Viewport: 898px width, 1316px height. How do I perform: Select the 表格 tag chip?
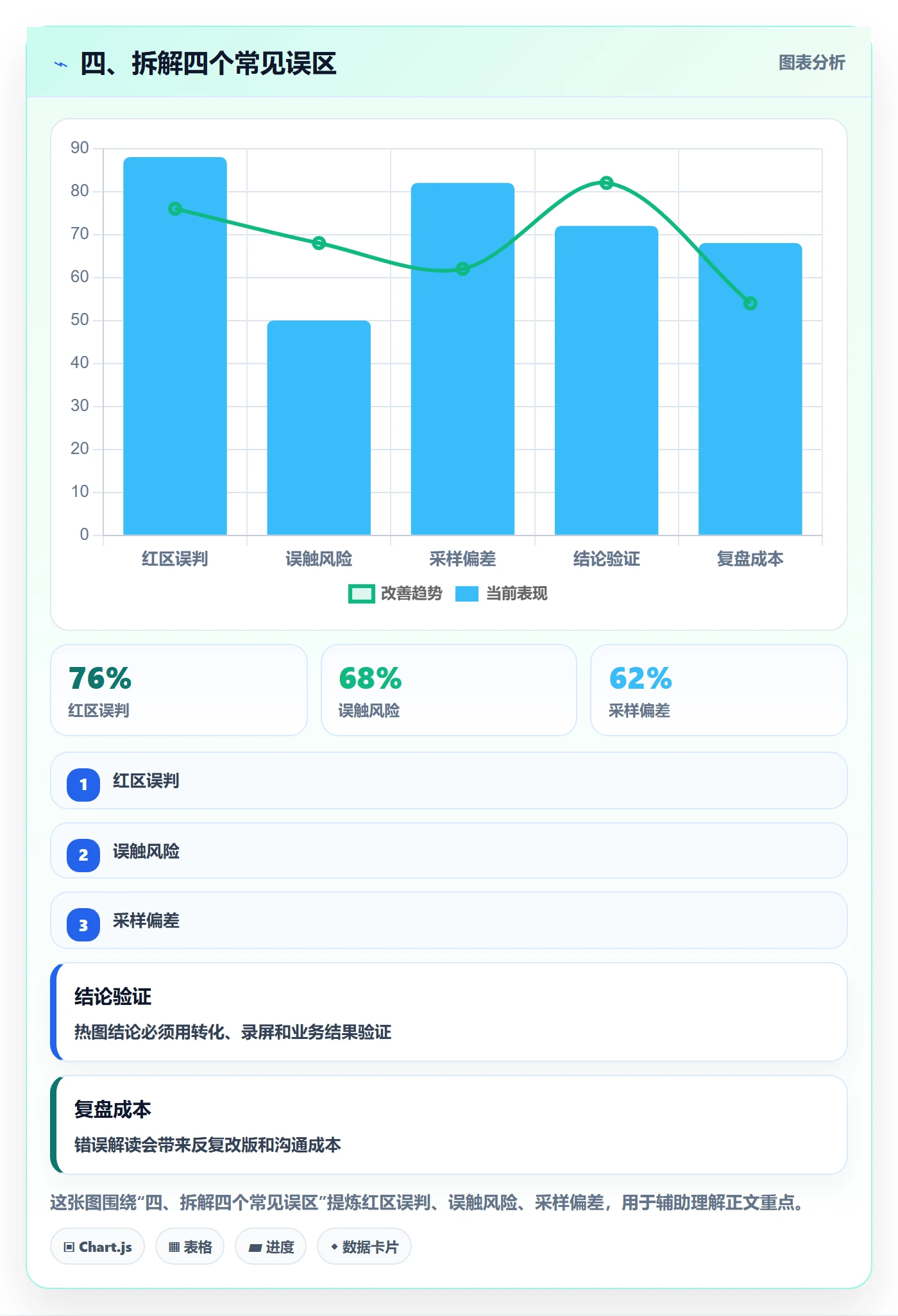tap(190, 1247)
